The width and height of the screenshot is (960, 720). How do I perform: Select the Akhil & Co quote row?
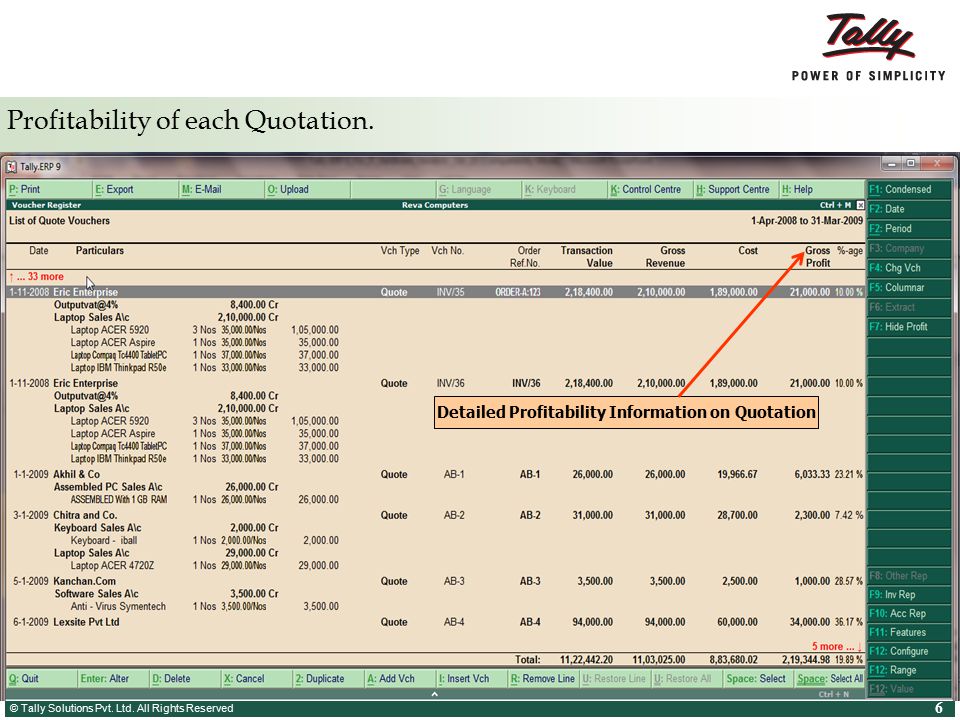click(x=435, y=474)
